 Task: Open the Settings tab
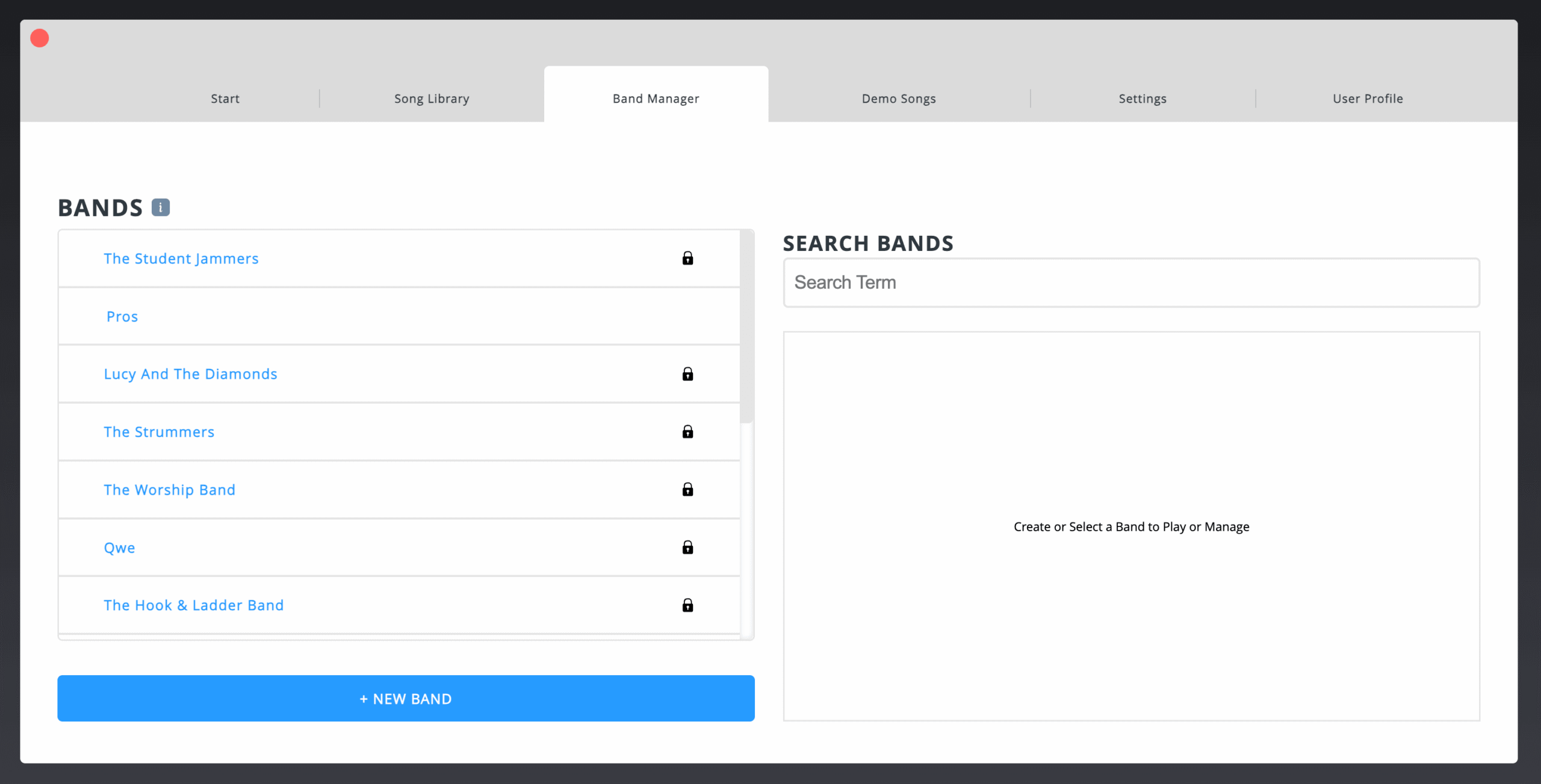tap(1143, 99)
